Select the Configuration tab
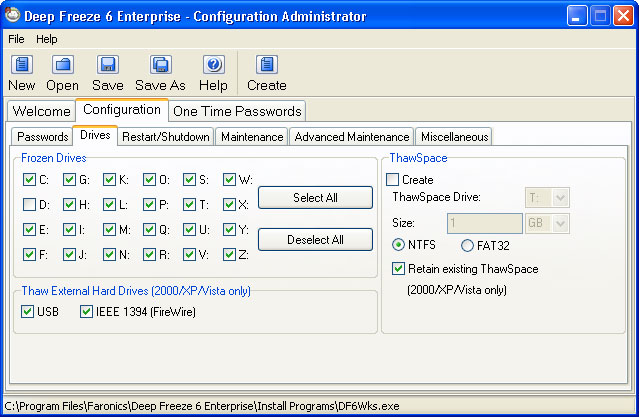This screenshot has height=417, width=639. tap(122, 110)
